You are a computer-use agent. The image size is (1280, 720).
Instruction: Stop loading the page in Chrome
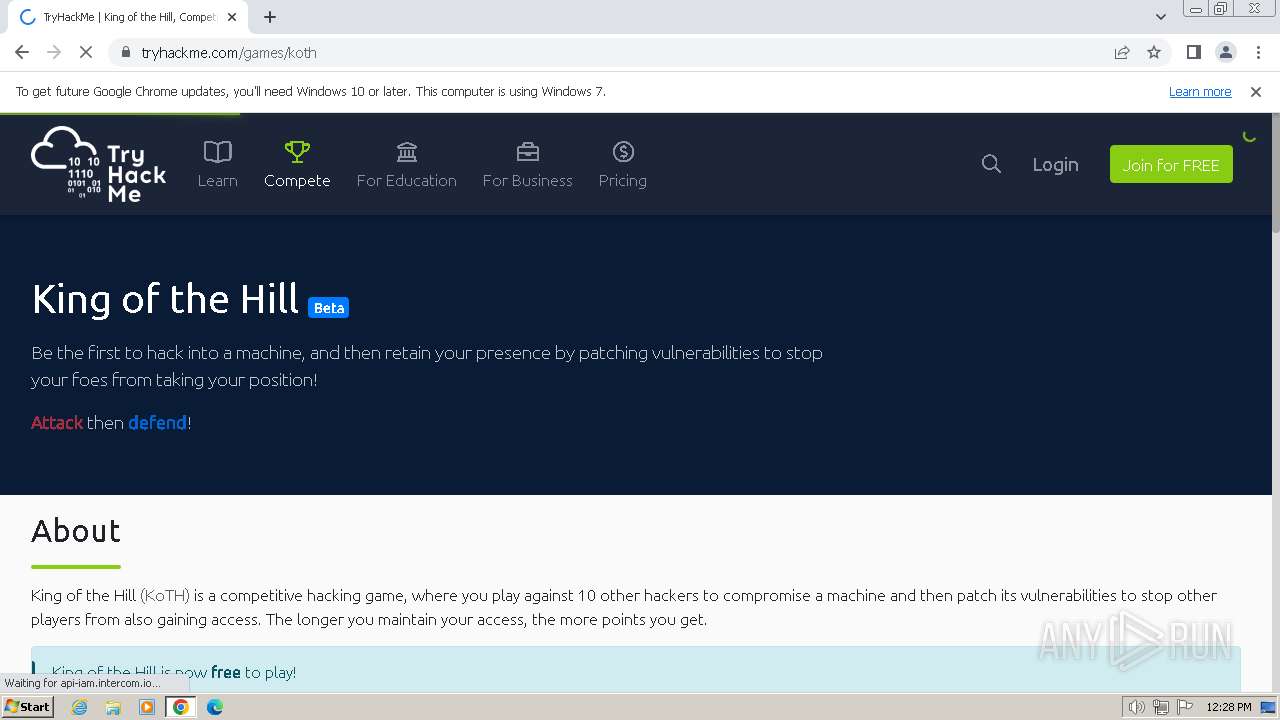click(x=86, y=52)
